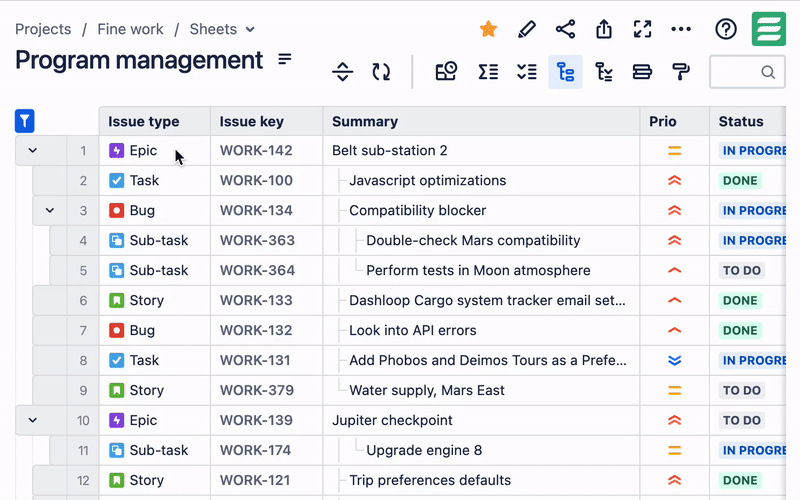
Task: Click the Prio column header
Action: (674, 121)
